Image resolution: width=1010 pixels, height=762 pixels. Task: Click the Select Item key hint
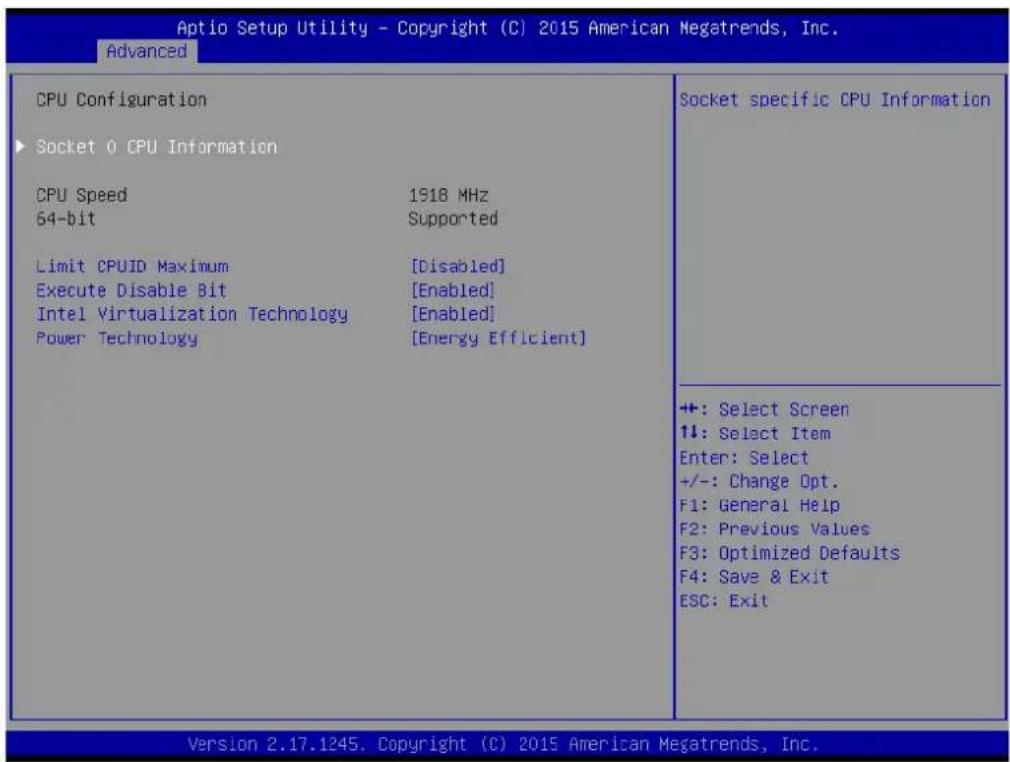(755, 433)
